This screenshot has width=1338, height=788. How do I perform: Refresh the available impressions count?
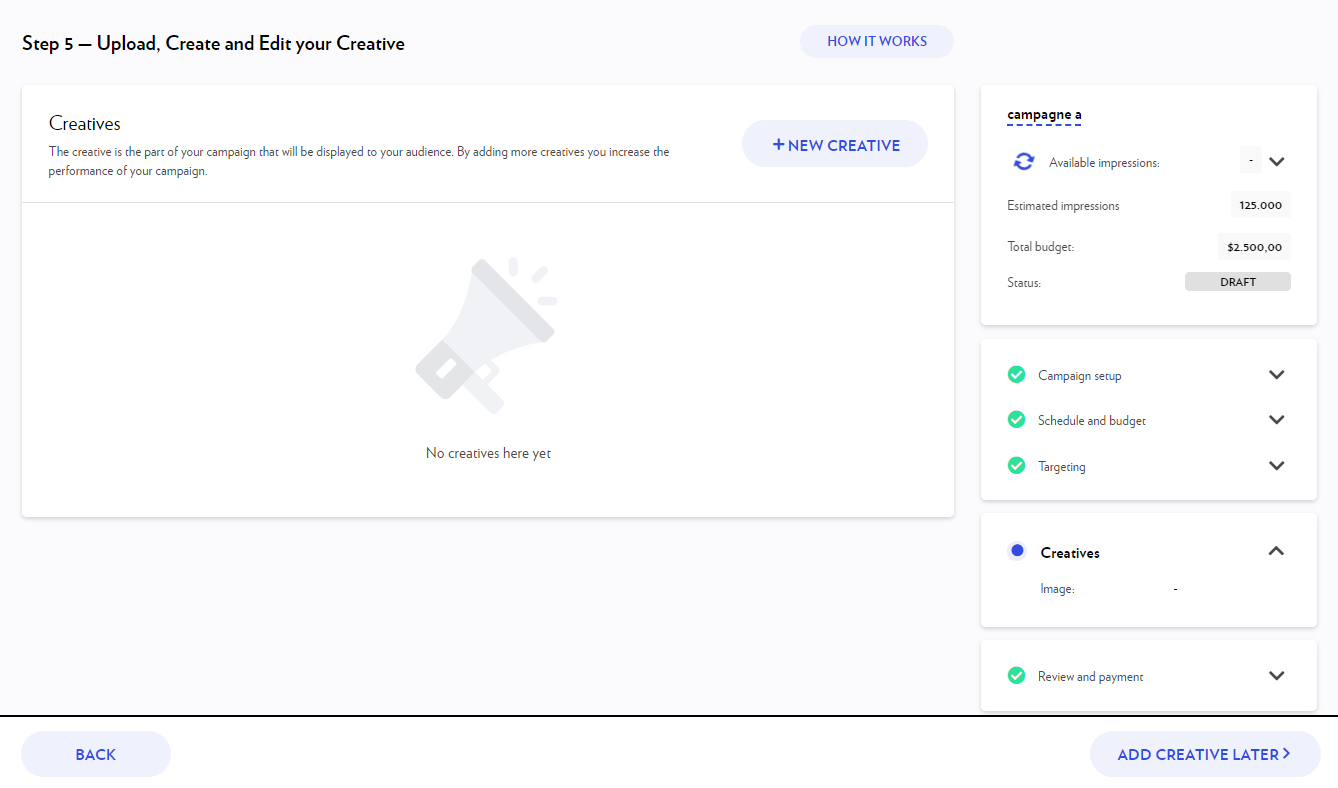point(1022,160)
